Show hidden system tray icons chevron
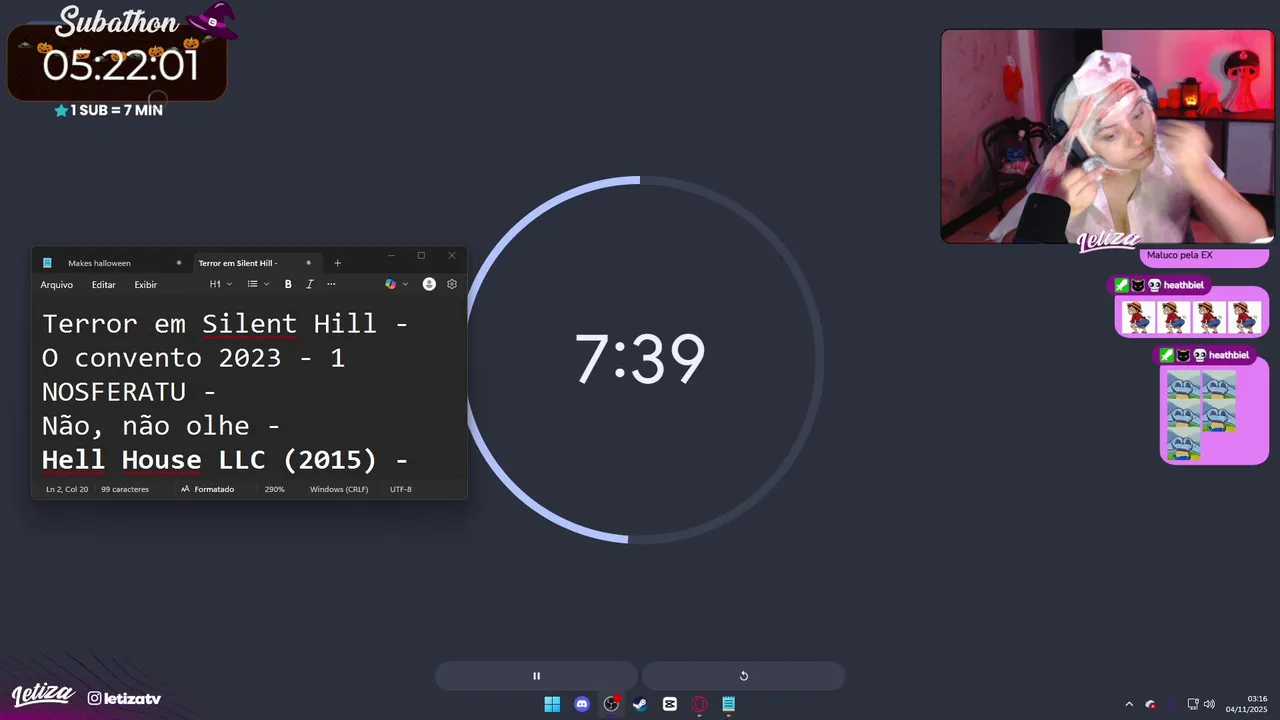Screen dimensions: 1280x720 (1129, 704)
